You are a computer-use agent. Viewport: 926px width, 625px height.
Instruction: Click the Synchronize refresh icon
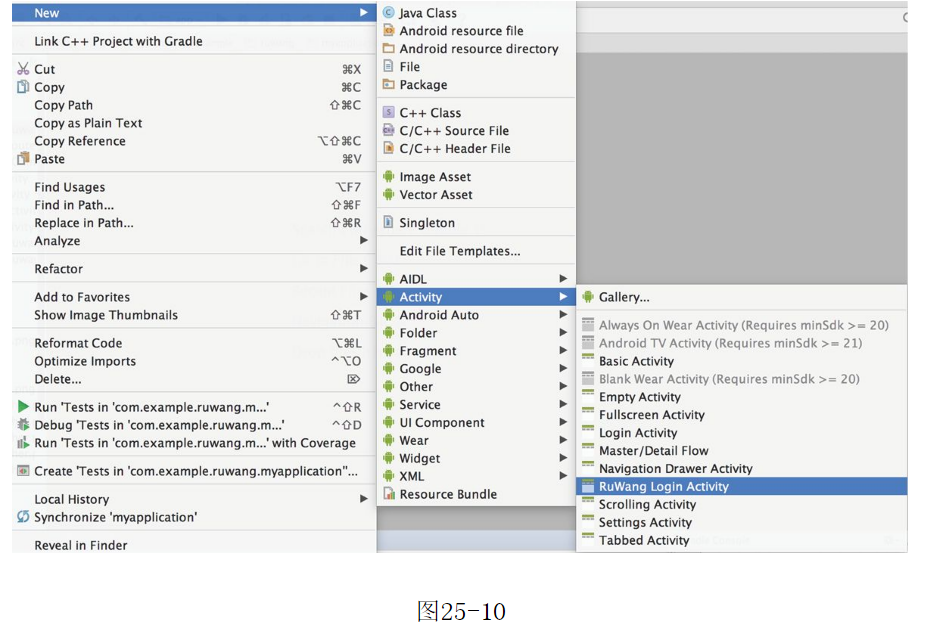point(23,517)
